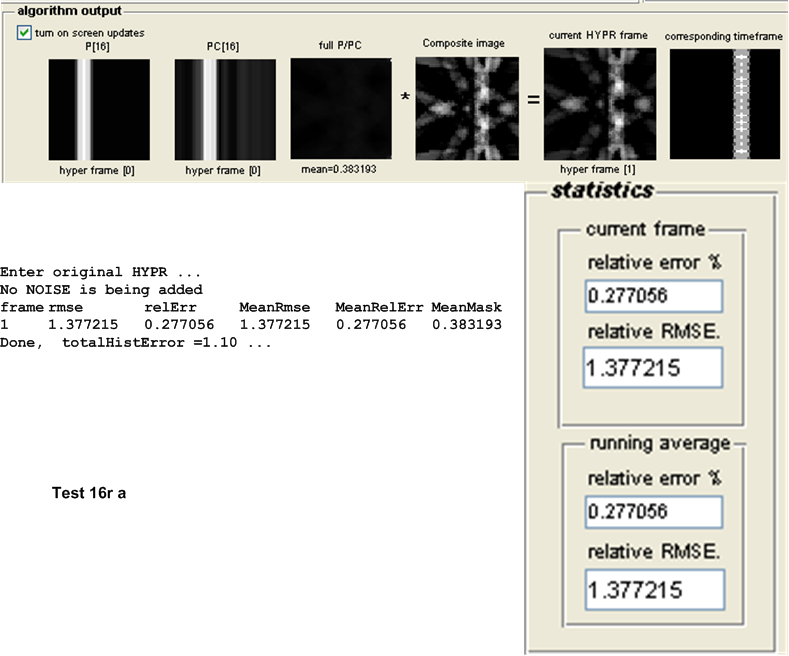
Task: Focus the running average relative error field
Action: (653, 512)
